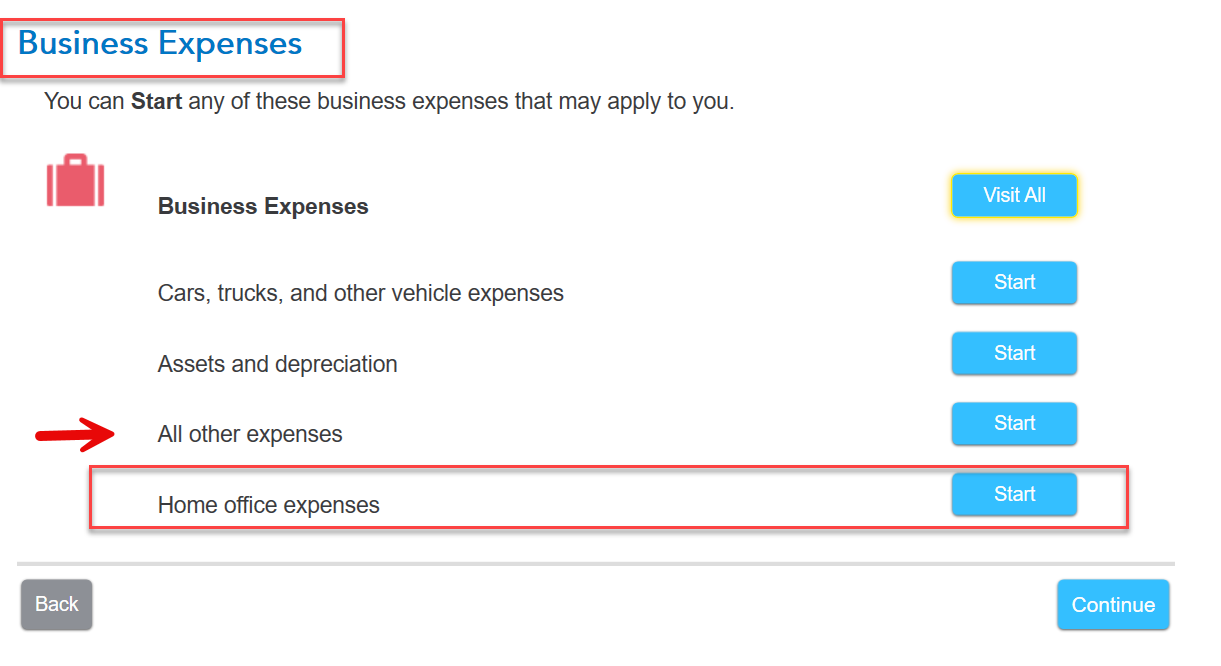Screen dimensions: 1221x666
Task: Click the blue Business Expenses page heading
Action: click(160, 44)
